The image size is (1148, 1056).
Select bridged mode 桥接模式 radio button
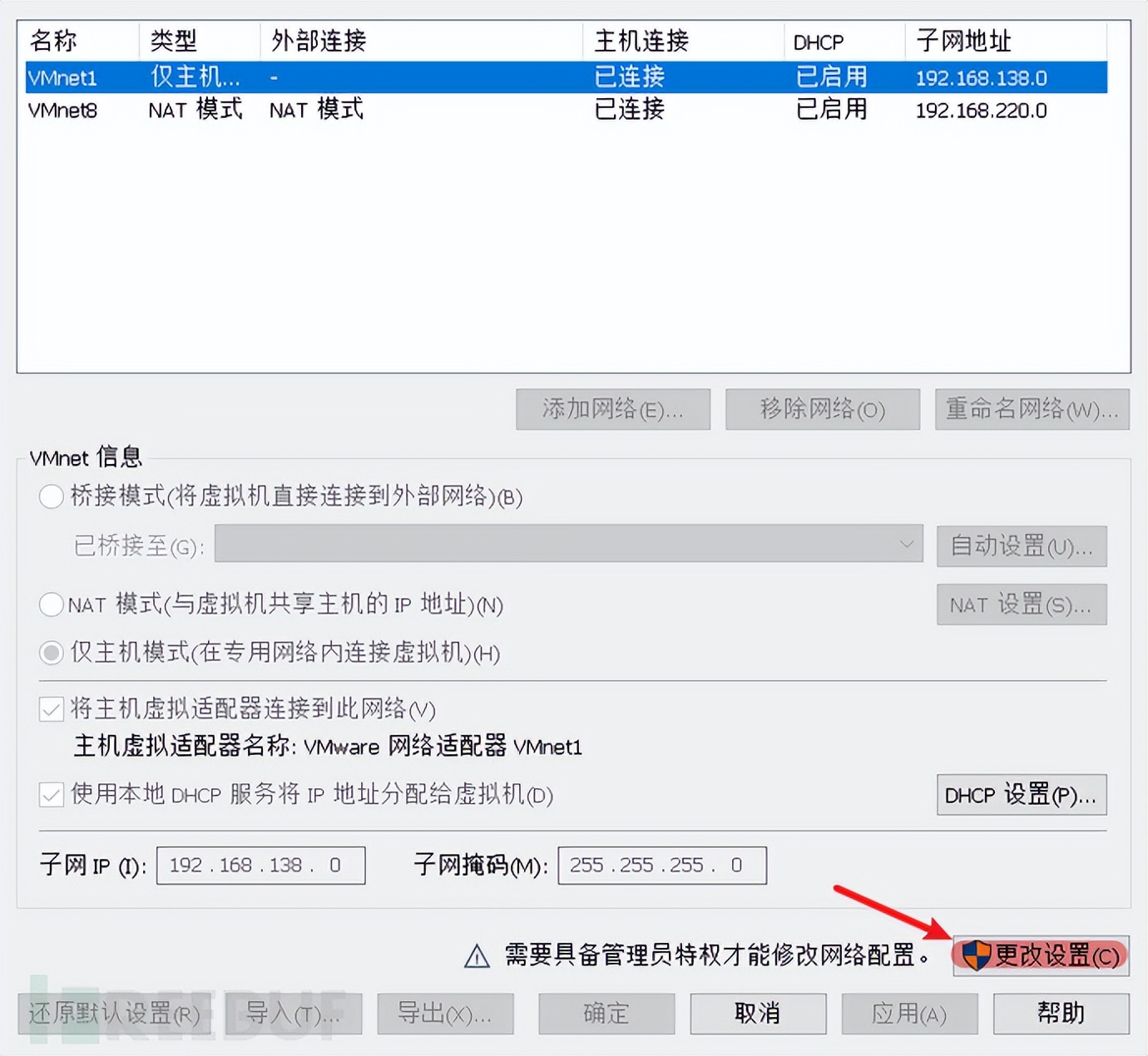tap(50, 496)
